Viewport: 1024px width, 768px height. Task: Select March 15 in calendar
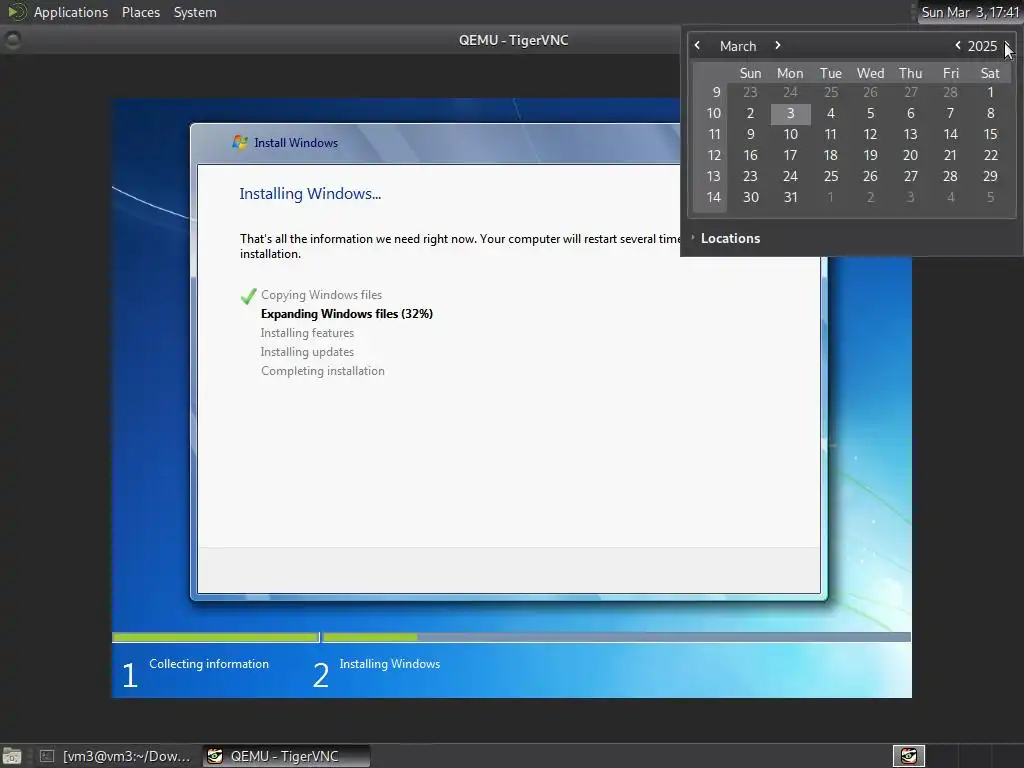[990, 135]
